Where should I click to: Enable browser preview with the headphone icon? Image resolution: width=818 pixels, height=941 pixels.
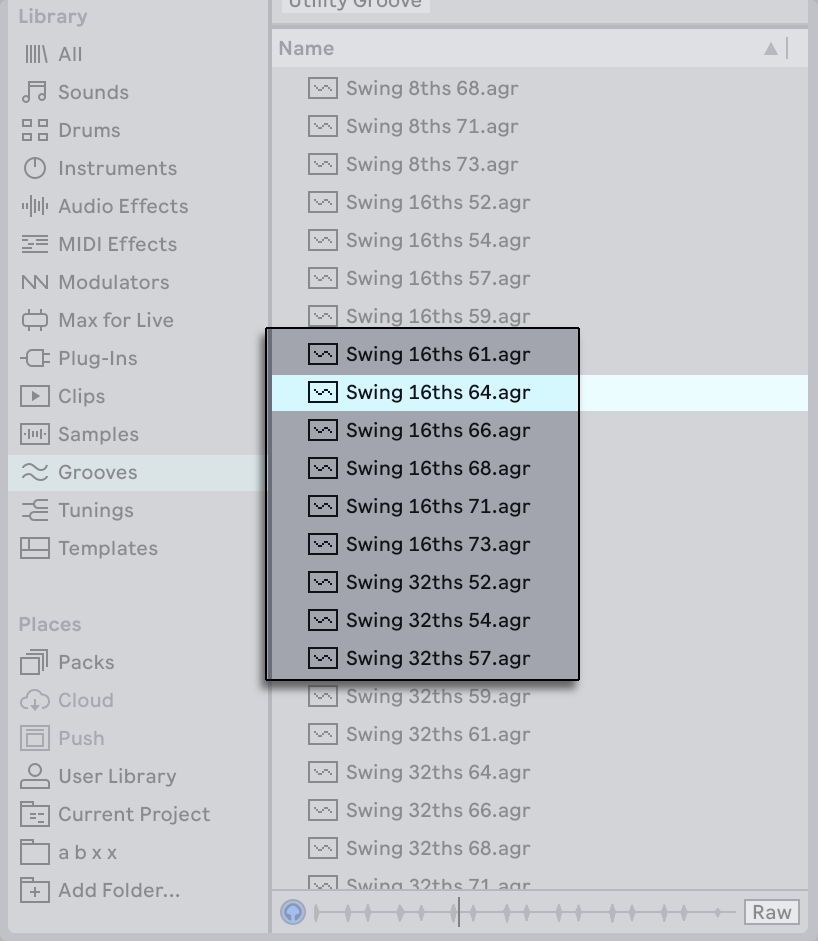click(x=292, y=912)
